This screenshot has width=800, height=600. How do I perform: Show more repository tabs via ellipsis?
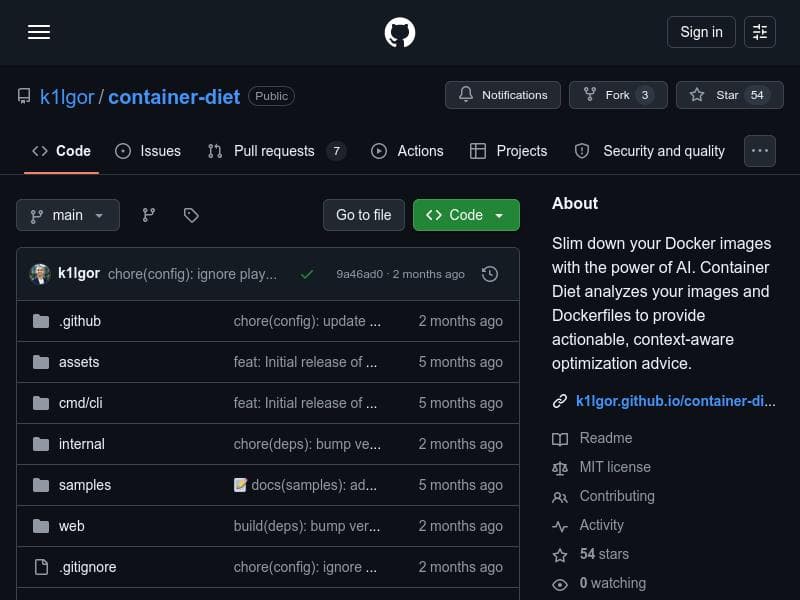760,151
